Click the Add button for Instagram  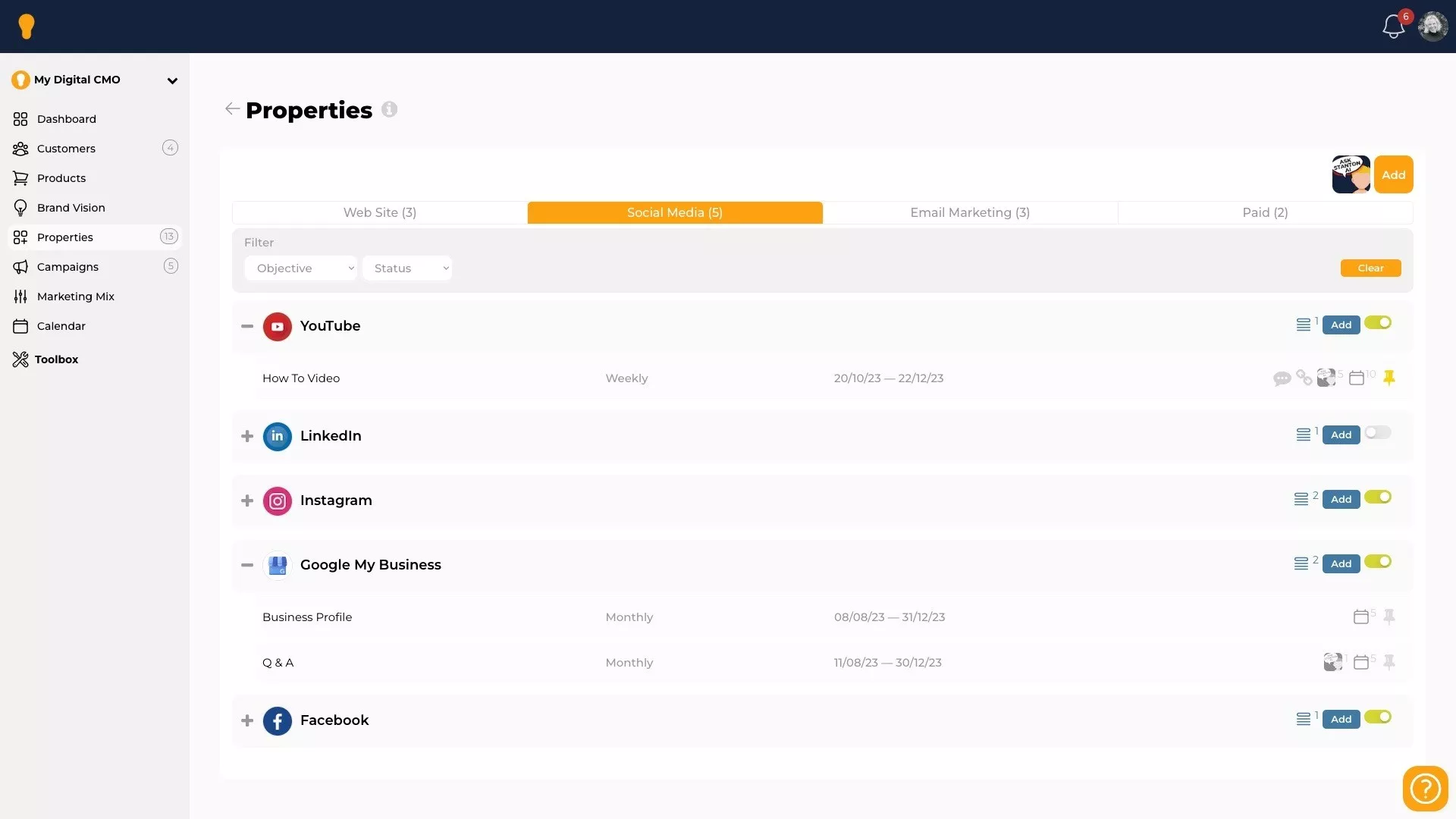(1340, 500)
